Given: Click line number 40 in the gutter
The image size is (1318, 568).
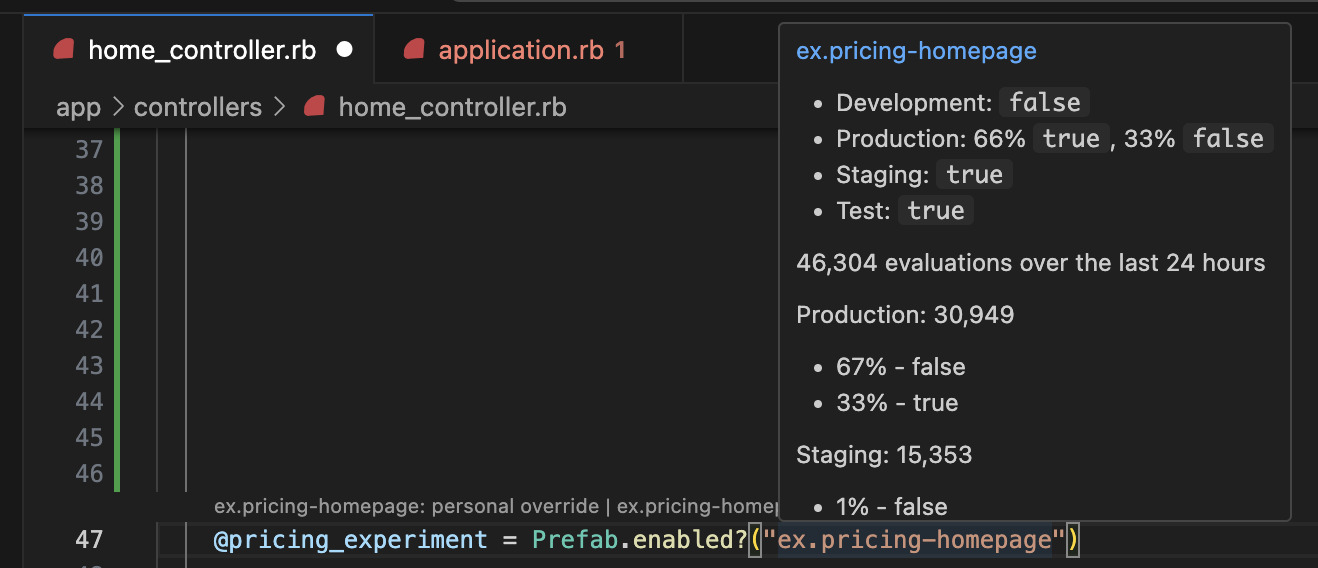Looking at the screenshot, I should click(x=89, y=257).
